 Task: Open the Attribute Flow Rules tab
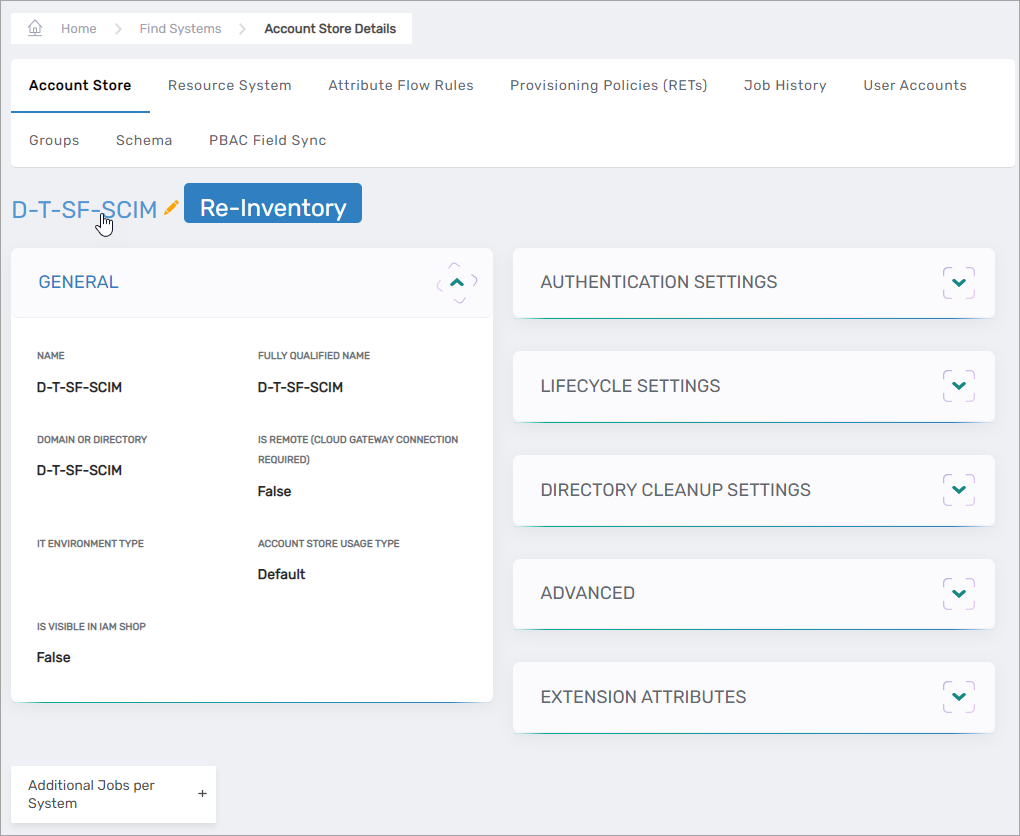(401, 86)
